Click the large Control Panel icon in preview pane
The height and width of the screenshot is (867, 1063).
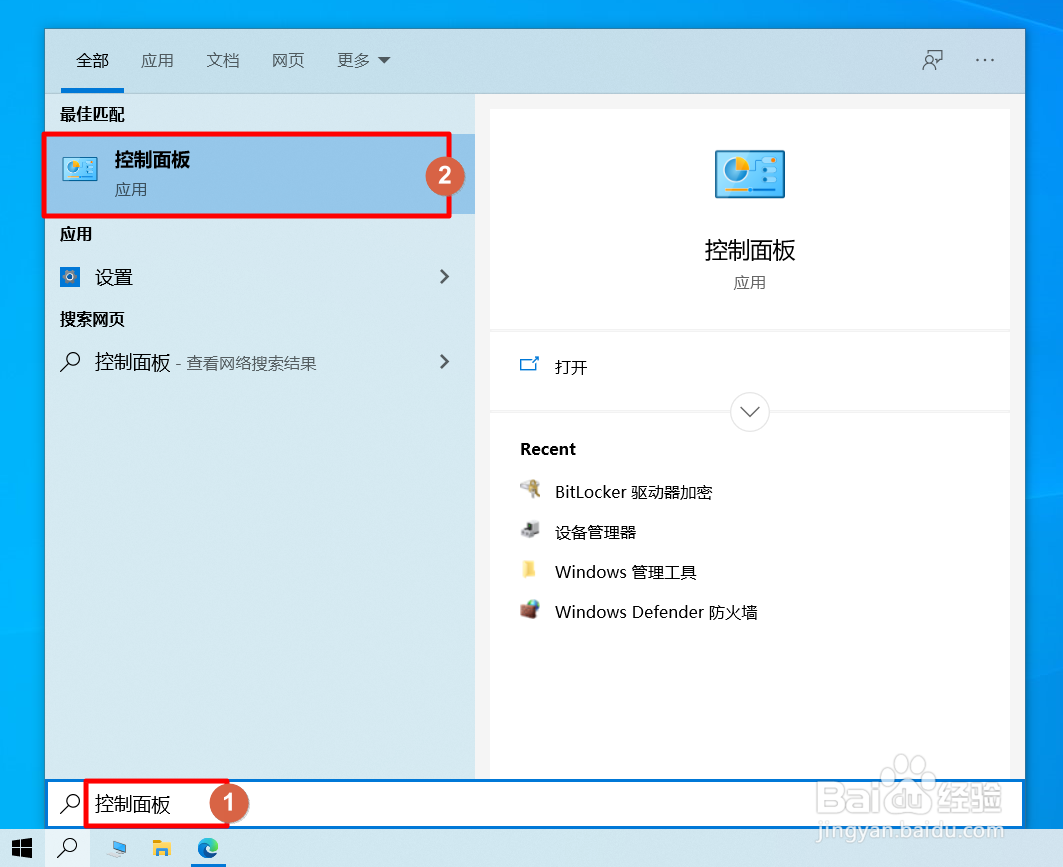[749, 173]
